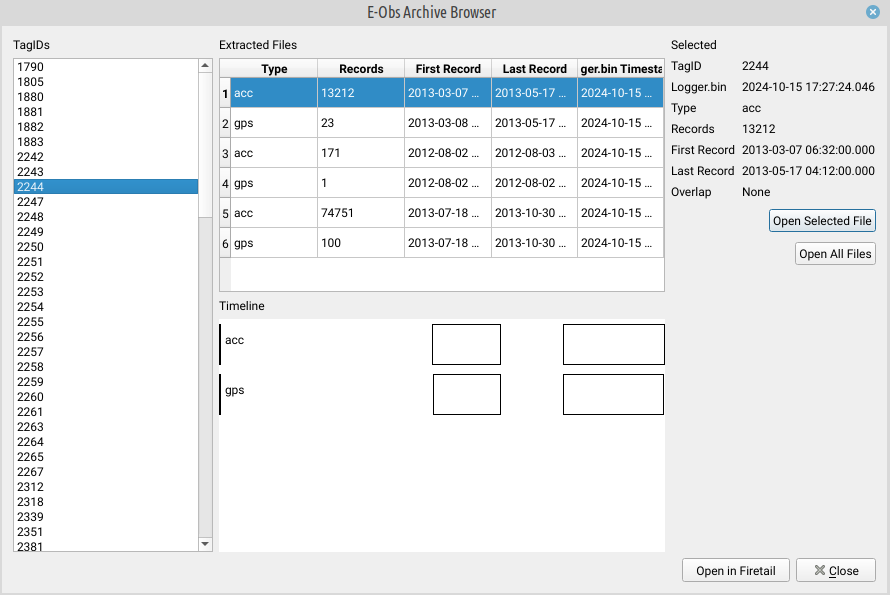
Task: Select TagID 2318
Action: (106, 502)
